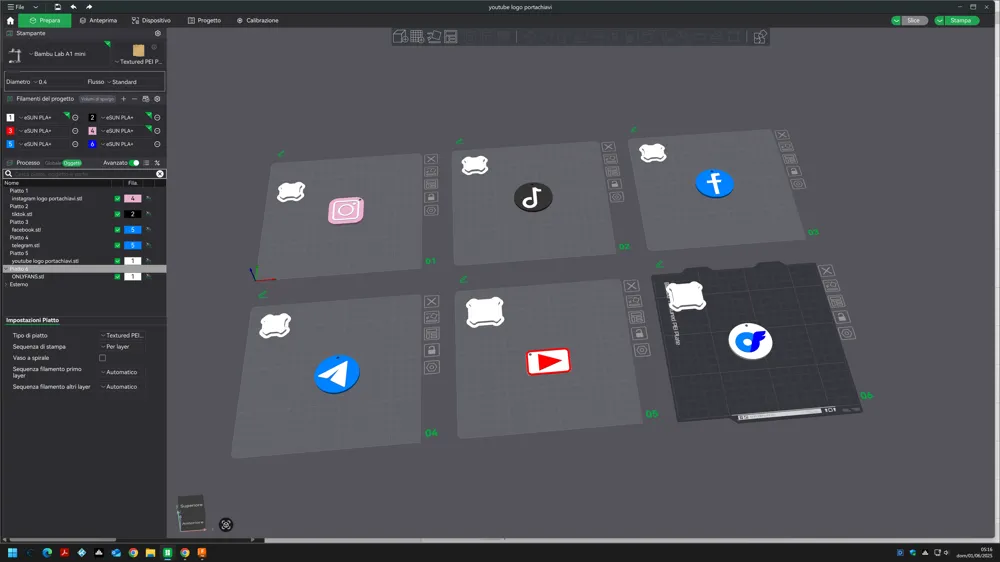
Task: Click the Redo arrow in title bar
Action: (x=89, y=7)
